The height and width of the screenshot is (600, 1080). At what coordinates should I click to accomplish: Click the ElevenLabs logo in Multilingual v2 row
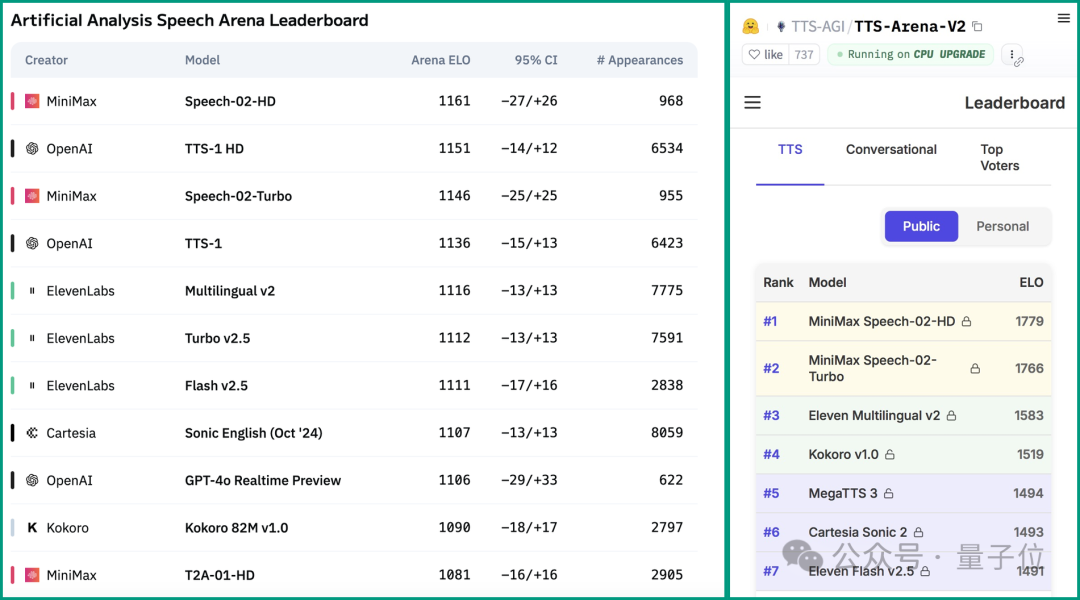[x=32, y=291]
